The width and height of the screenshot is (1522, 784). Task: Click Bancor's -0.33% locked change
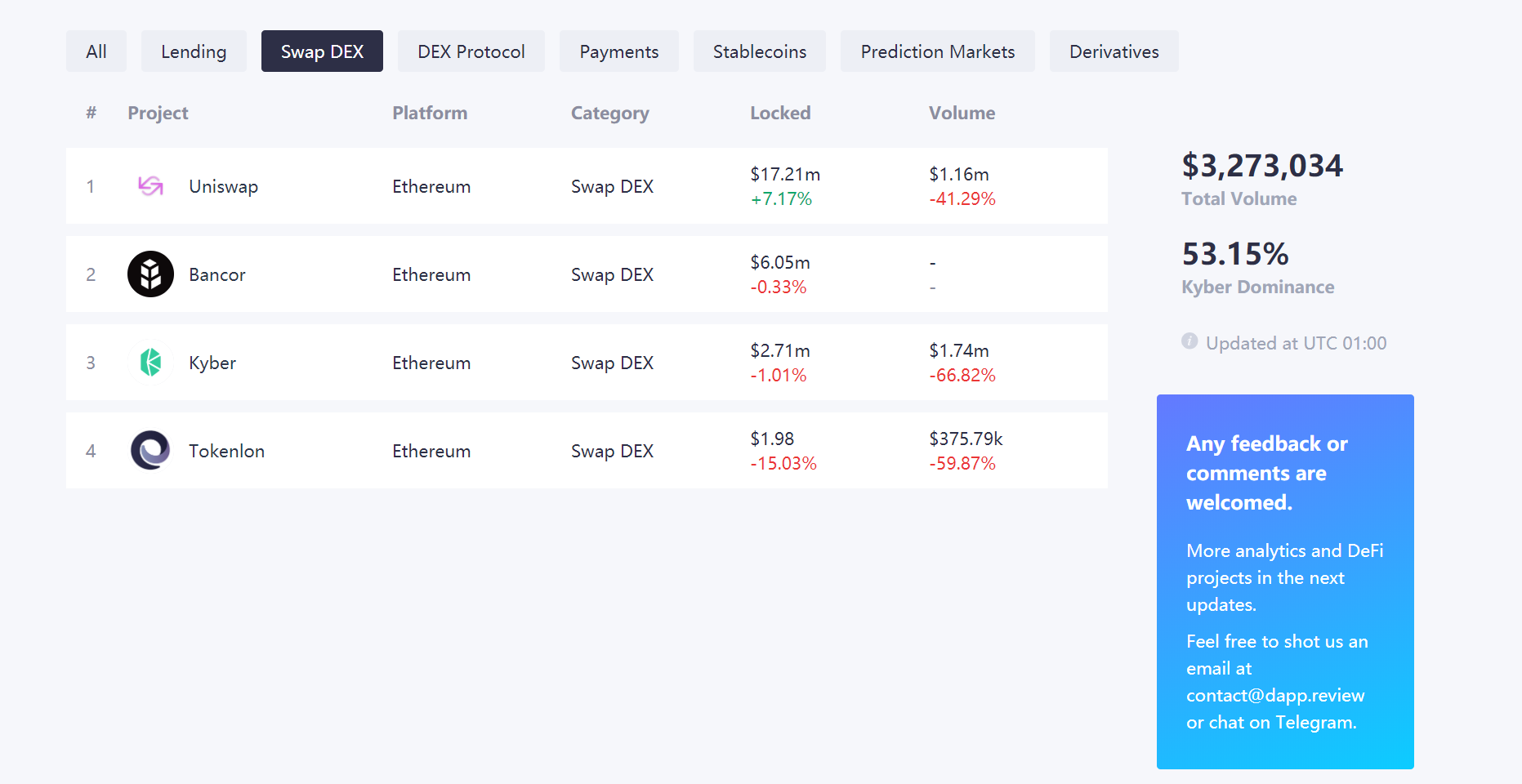pyautogui.click(x=779, y=287)
